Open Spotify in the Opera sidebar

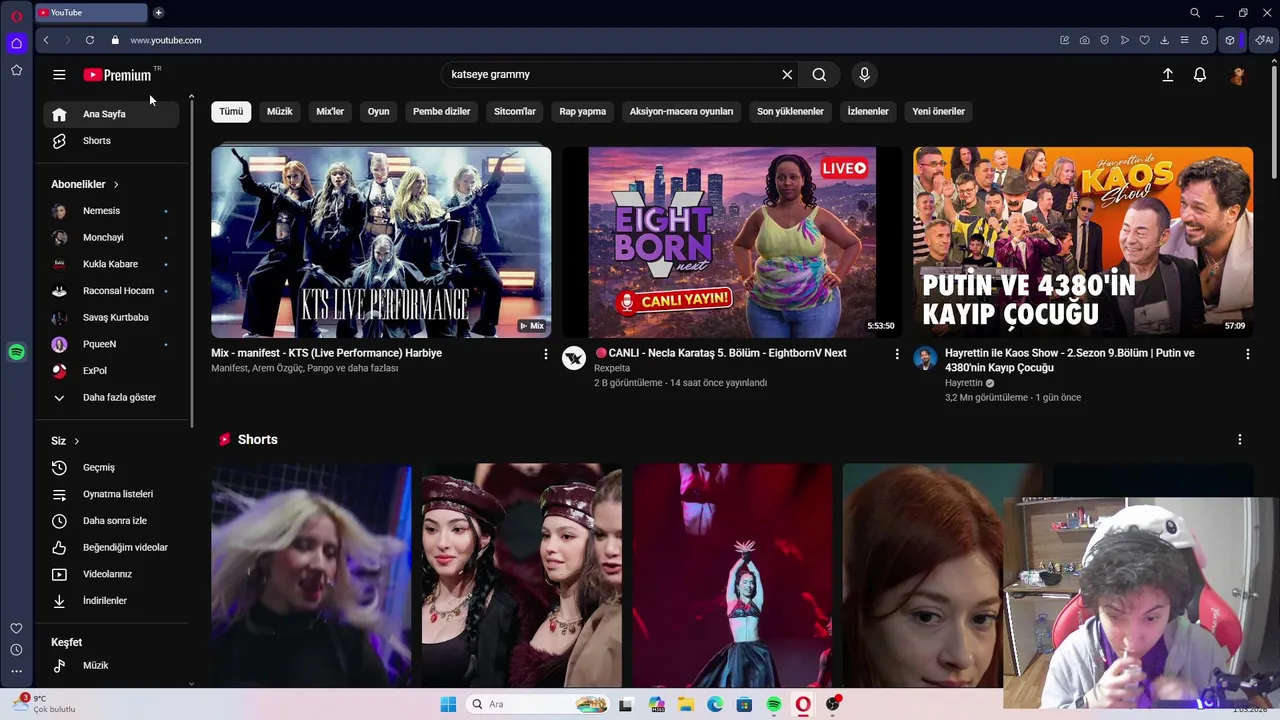16,352
